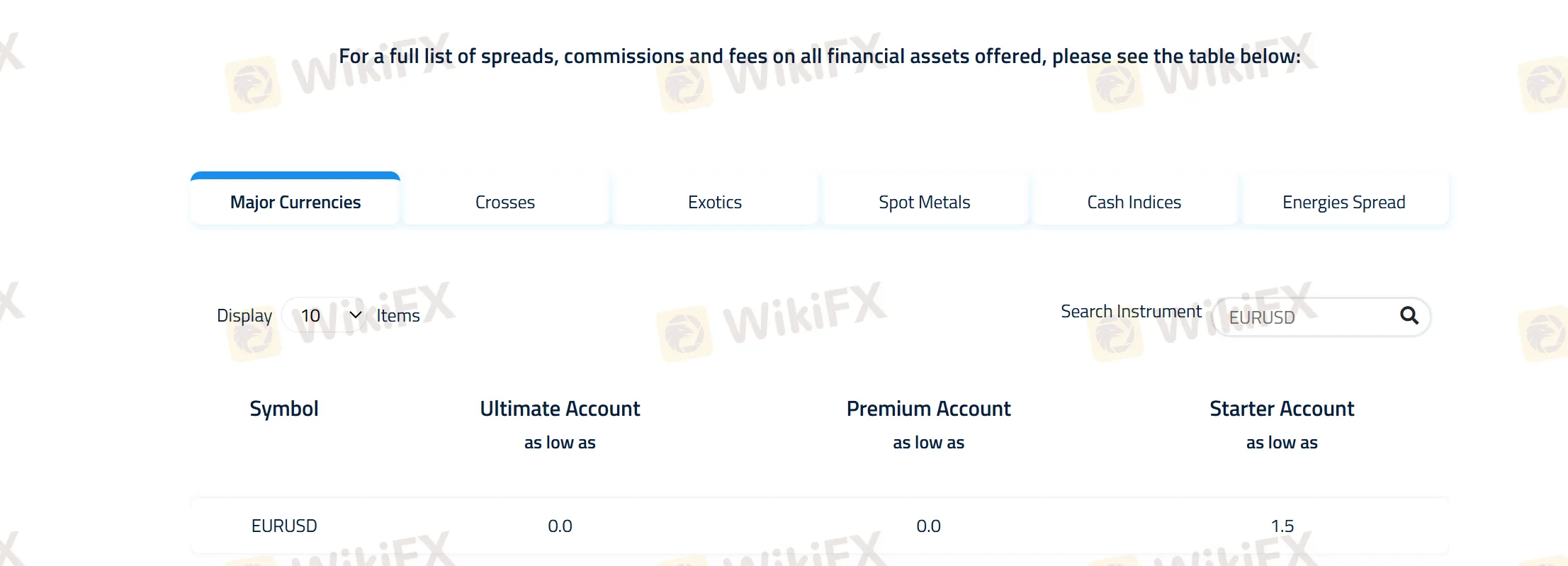Click the Display label beside the dropdown
This screenshot has width=1568, height=566.
(x=244, y=316)
